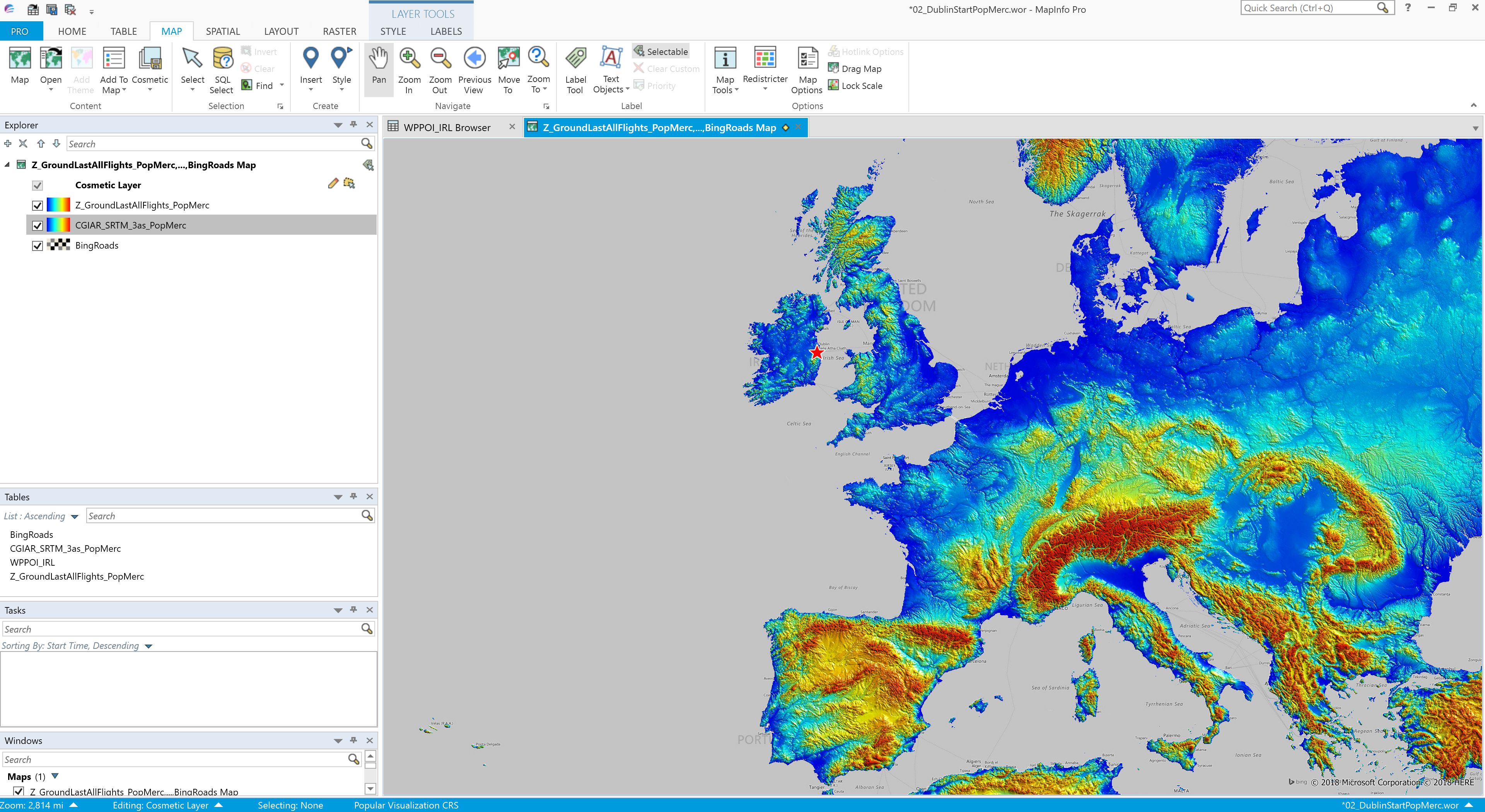
Task: Click BingRoads checkered layer swatch
Action: [58, 245]
